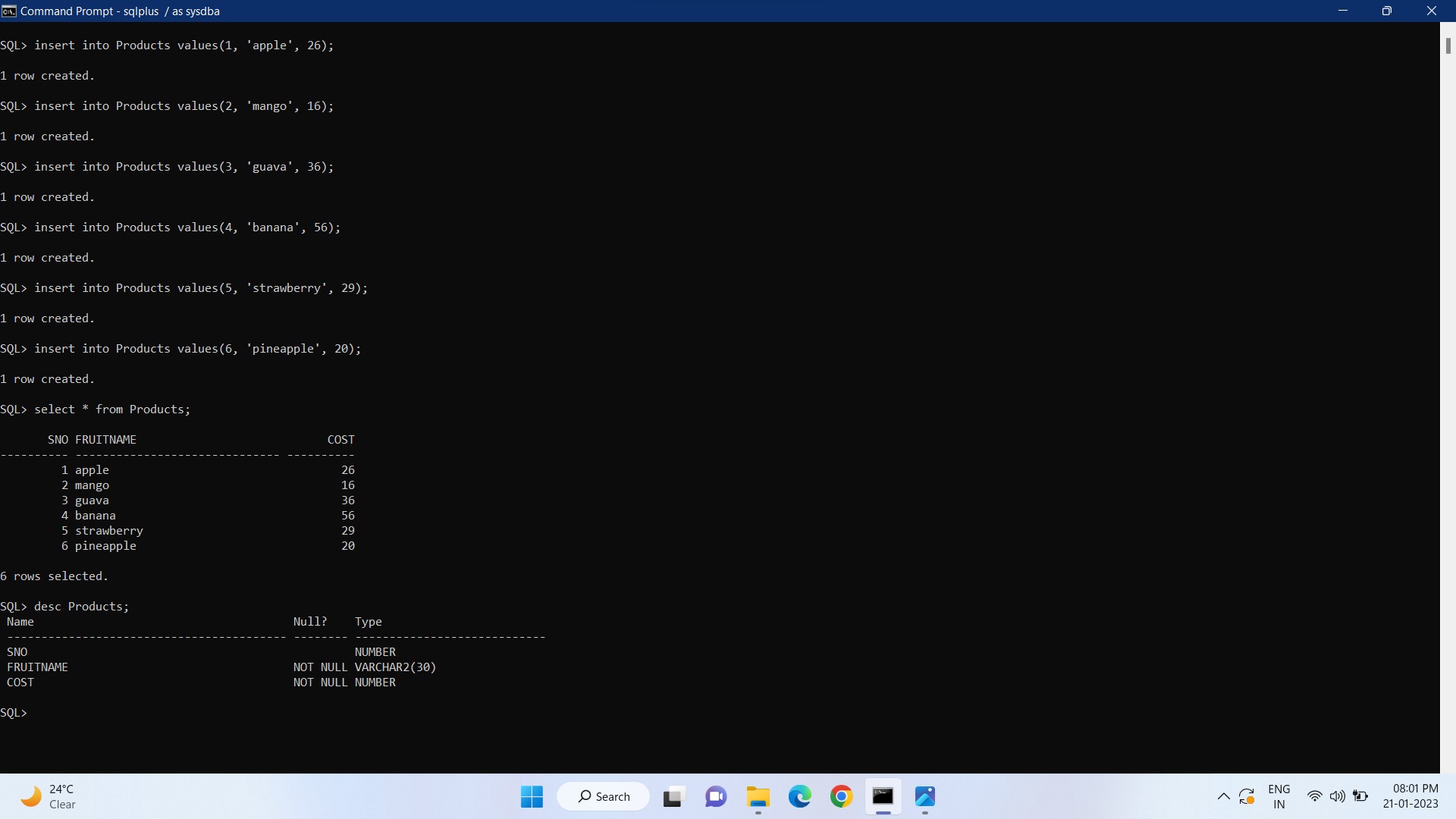Click the 'Null?' column header
Screen dimensions: 1456x819
tap(310, 622)
